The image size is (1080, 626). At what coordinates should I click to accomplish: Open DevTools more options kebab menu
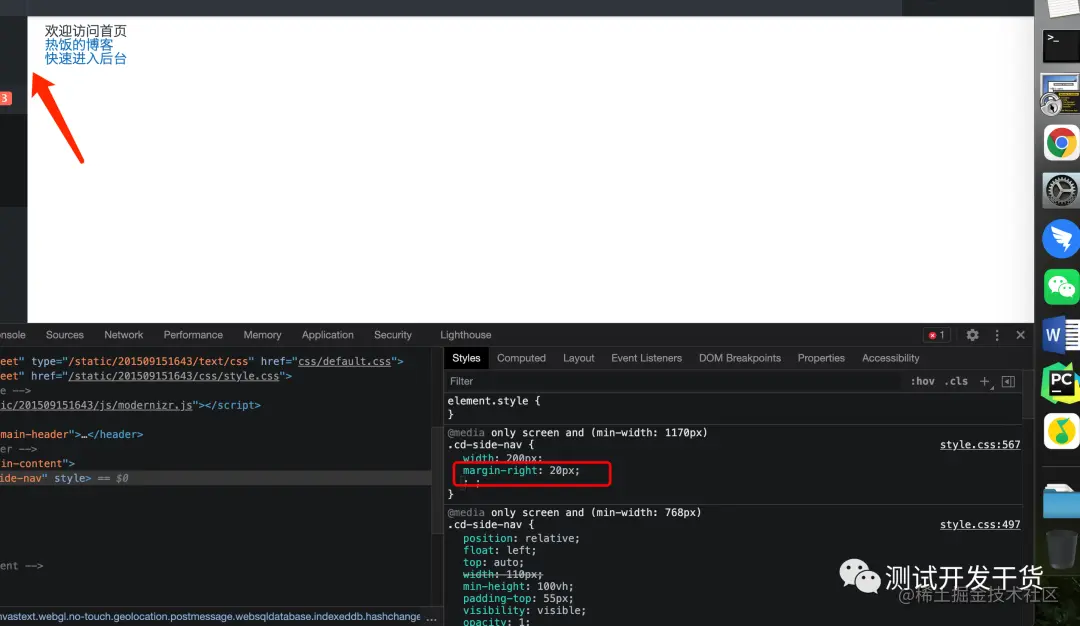coord(997,335)
